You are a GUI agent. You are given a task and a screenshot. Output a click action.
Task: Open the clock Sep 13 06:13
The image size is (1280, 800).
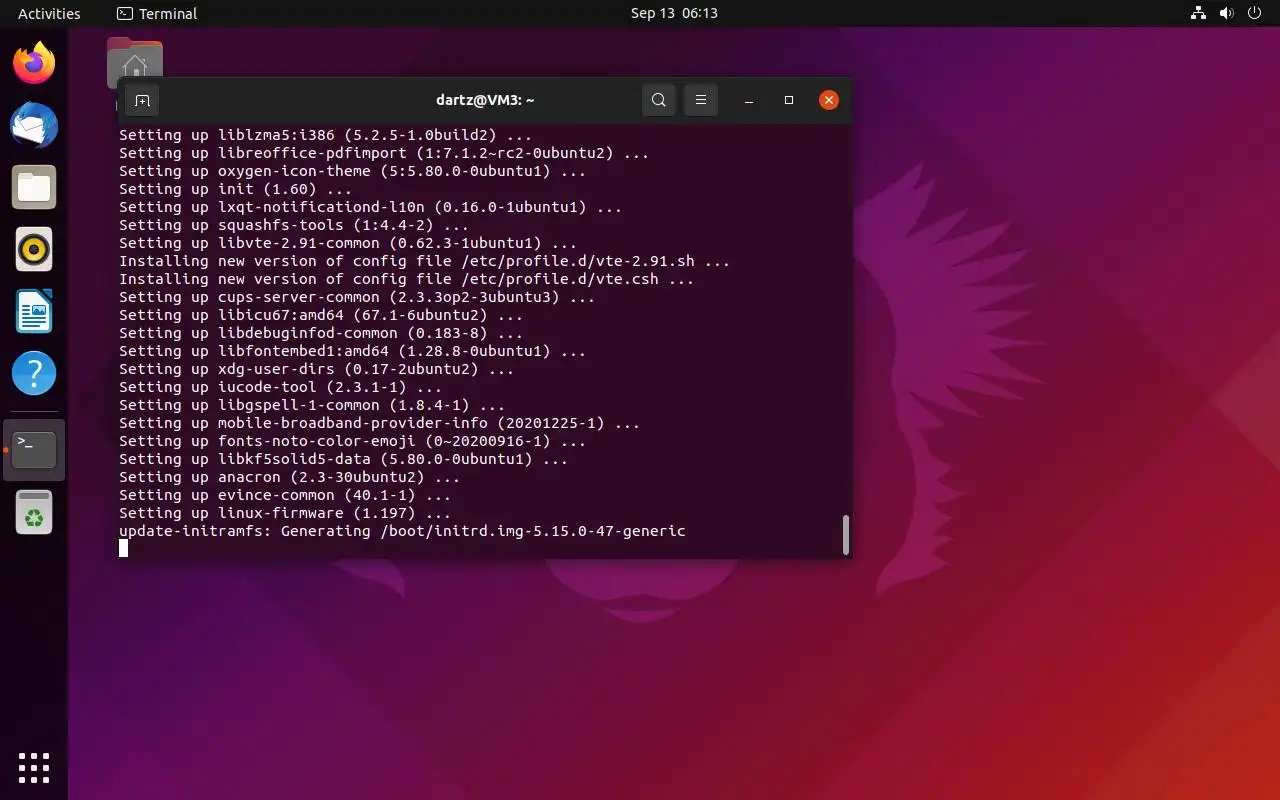674,14
